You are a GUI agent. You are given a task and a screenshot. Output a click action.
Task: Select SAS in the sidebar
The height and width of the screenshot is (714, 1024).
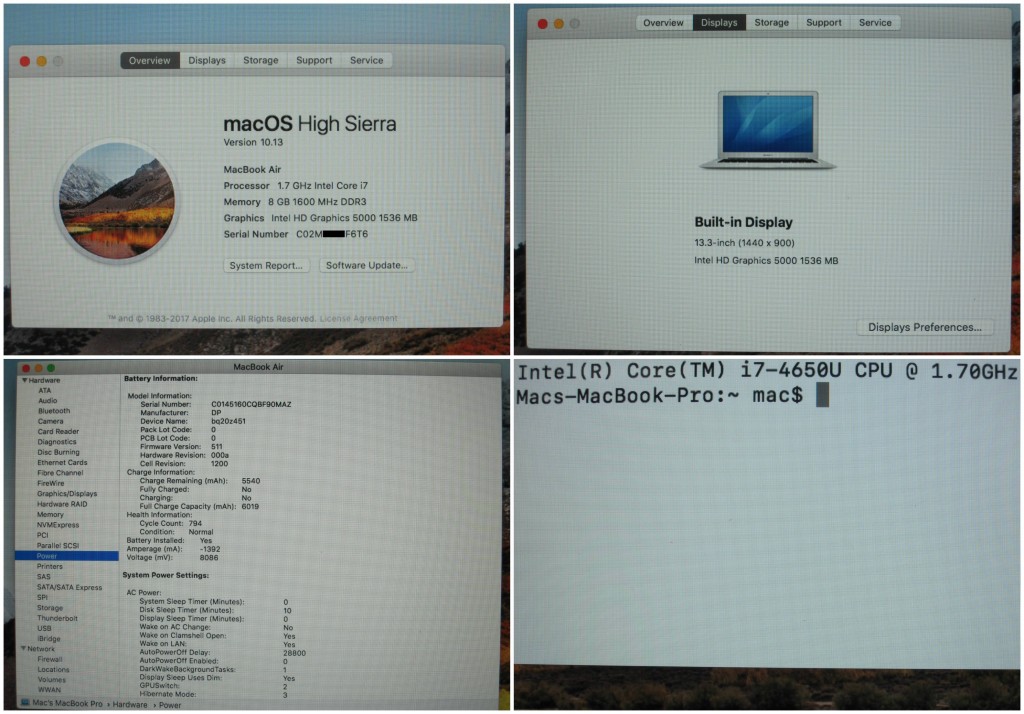click(44, 577)
